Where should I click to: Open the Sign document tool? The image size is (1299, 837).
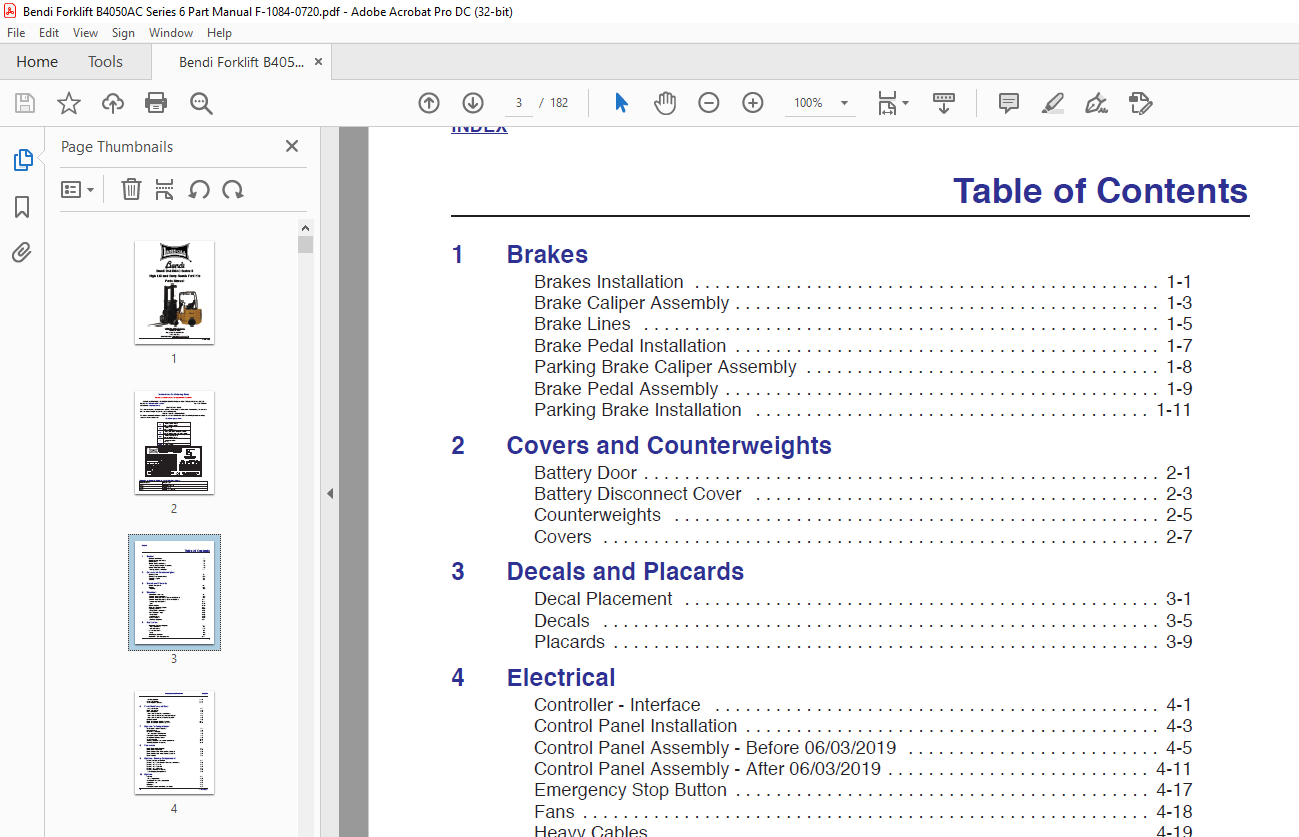[1096, 103]
